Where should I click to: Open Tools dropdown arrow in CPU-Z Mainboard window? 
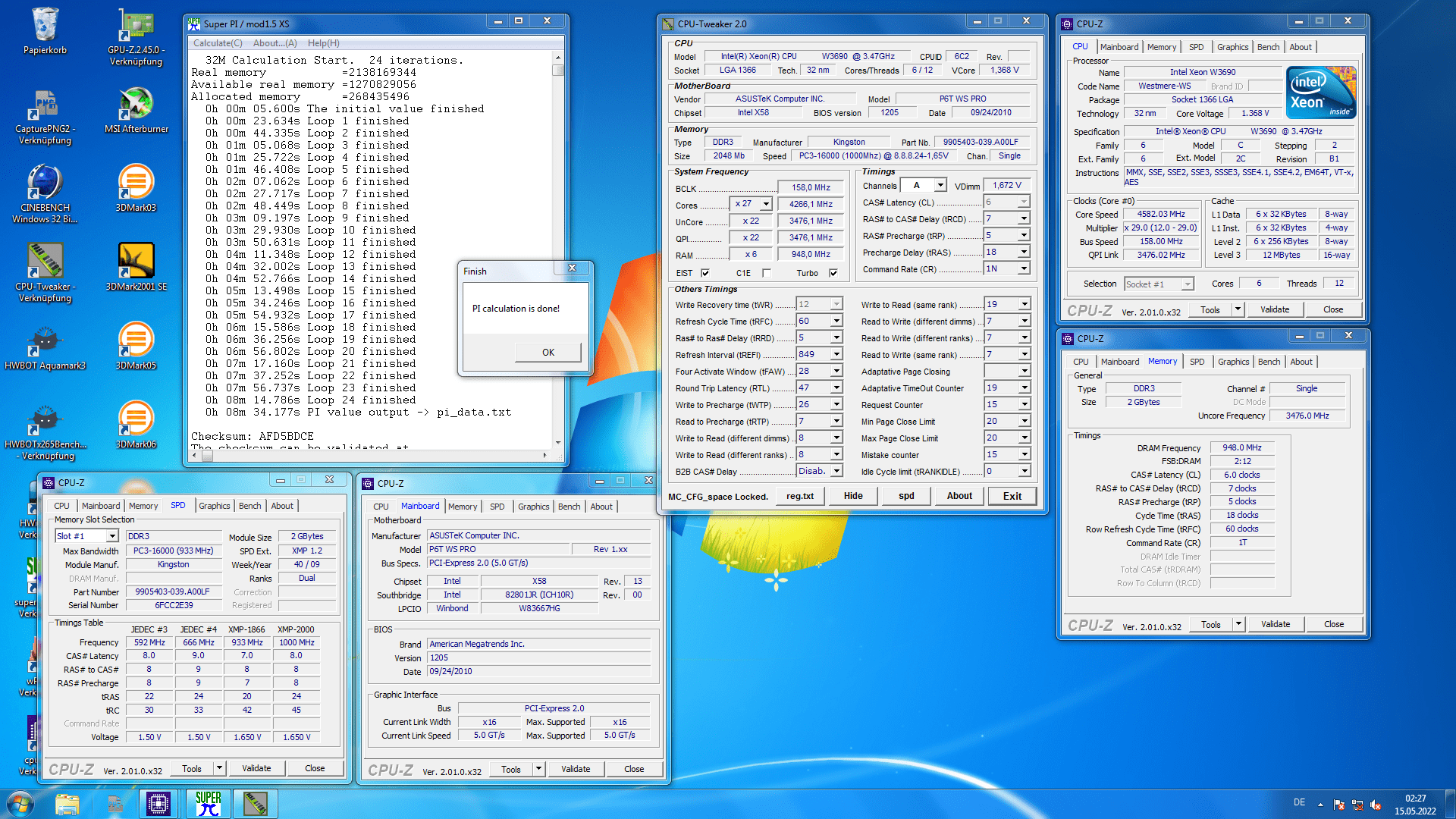[538, 769]
